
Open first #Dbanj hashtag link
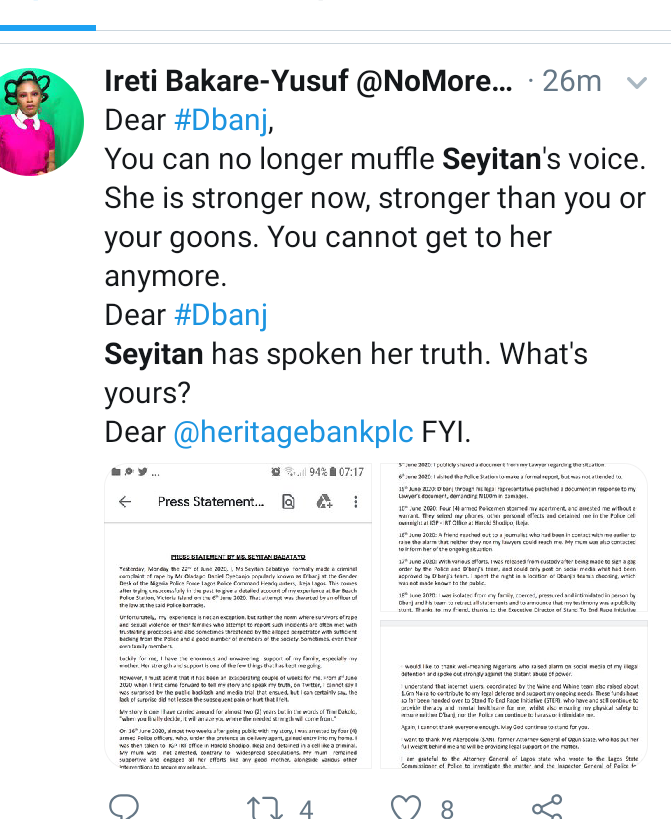222,120
